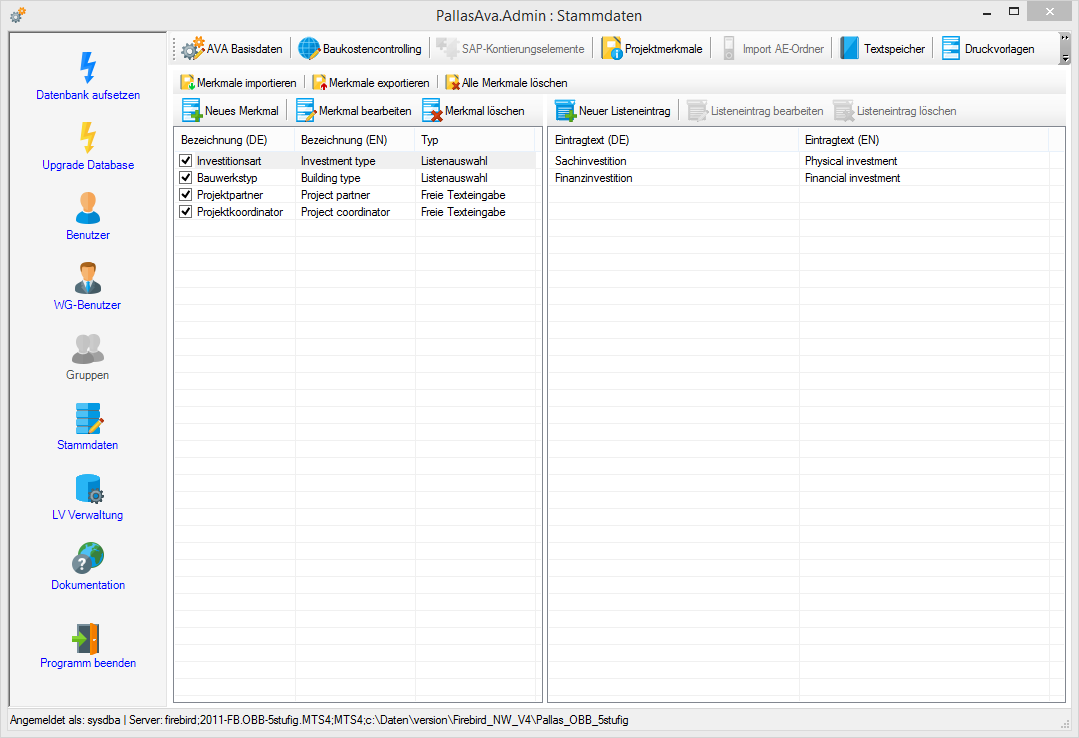
Task: Click the Bezeichnung (EN) column header
Action: 355,140
